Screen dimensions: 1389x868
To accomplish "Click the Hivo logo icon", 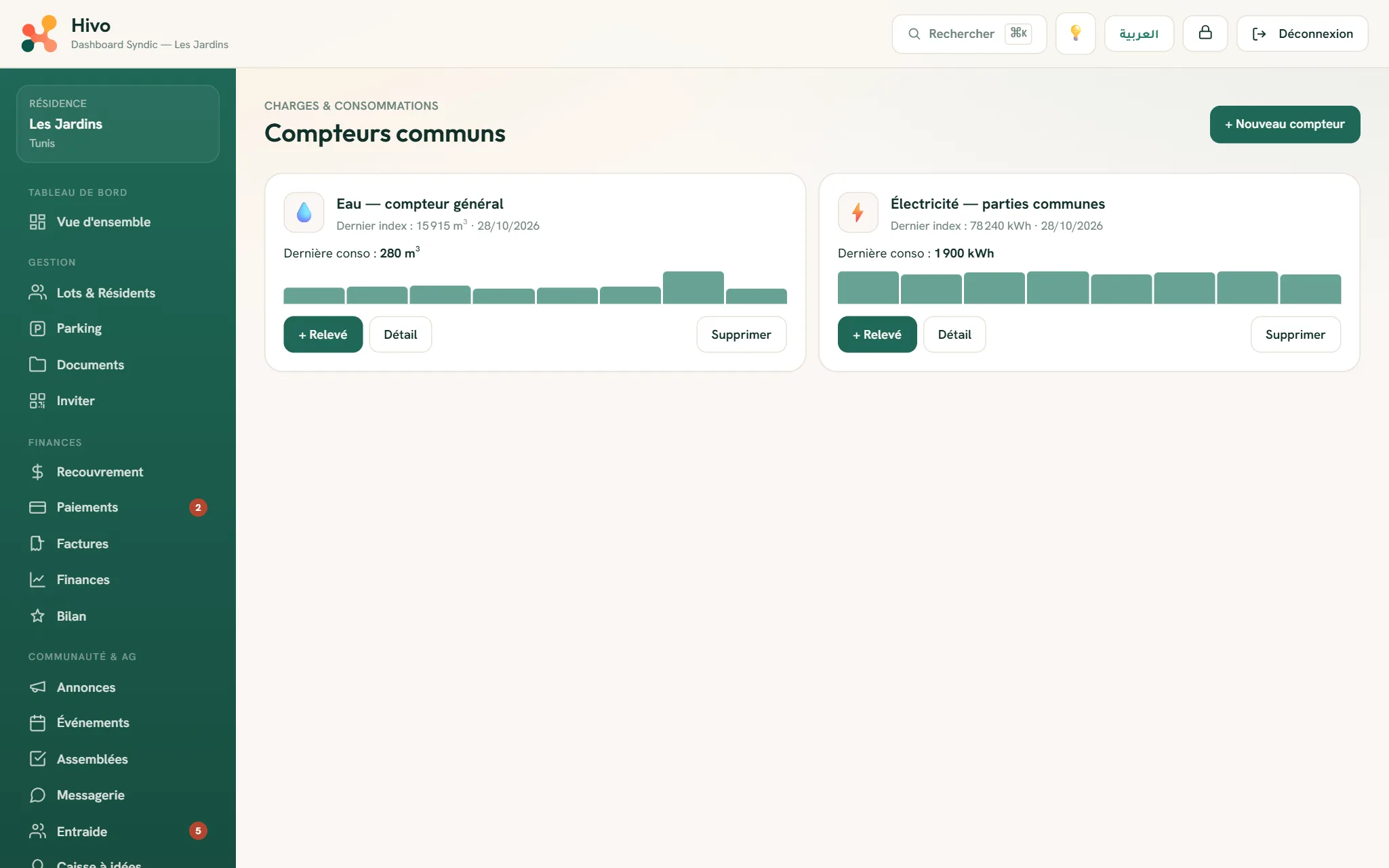I will (39, 33).
